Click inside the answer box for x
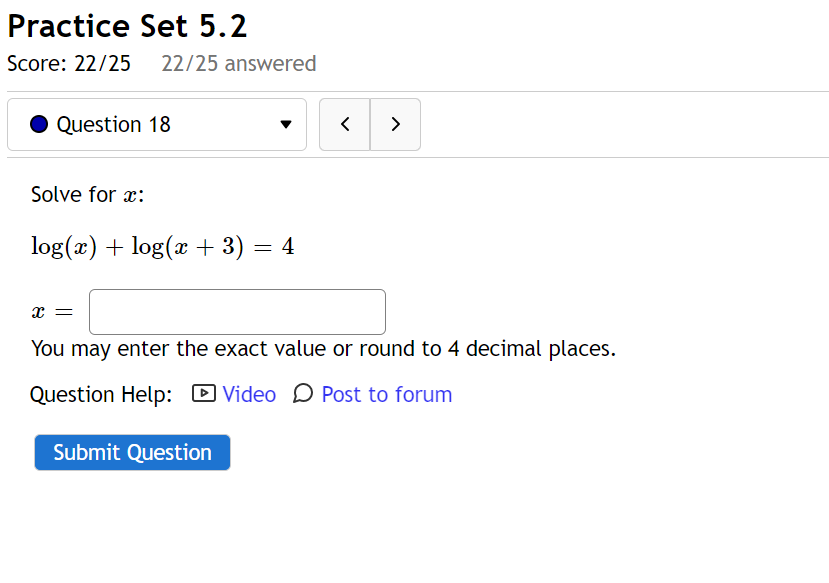 coord(236,311)
